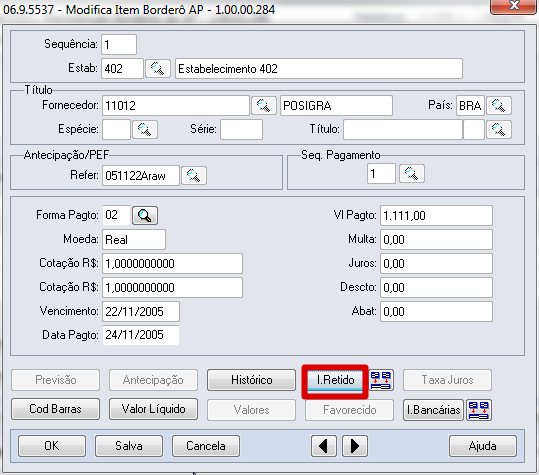The width and height of the screenshot is (539, 475).
Task: Click the Vencimento date field
Action: [x=141, y=311]
